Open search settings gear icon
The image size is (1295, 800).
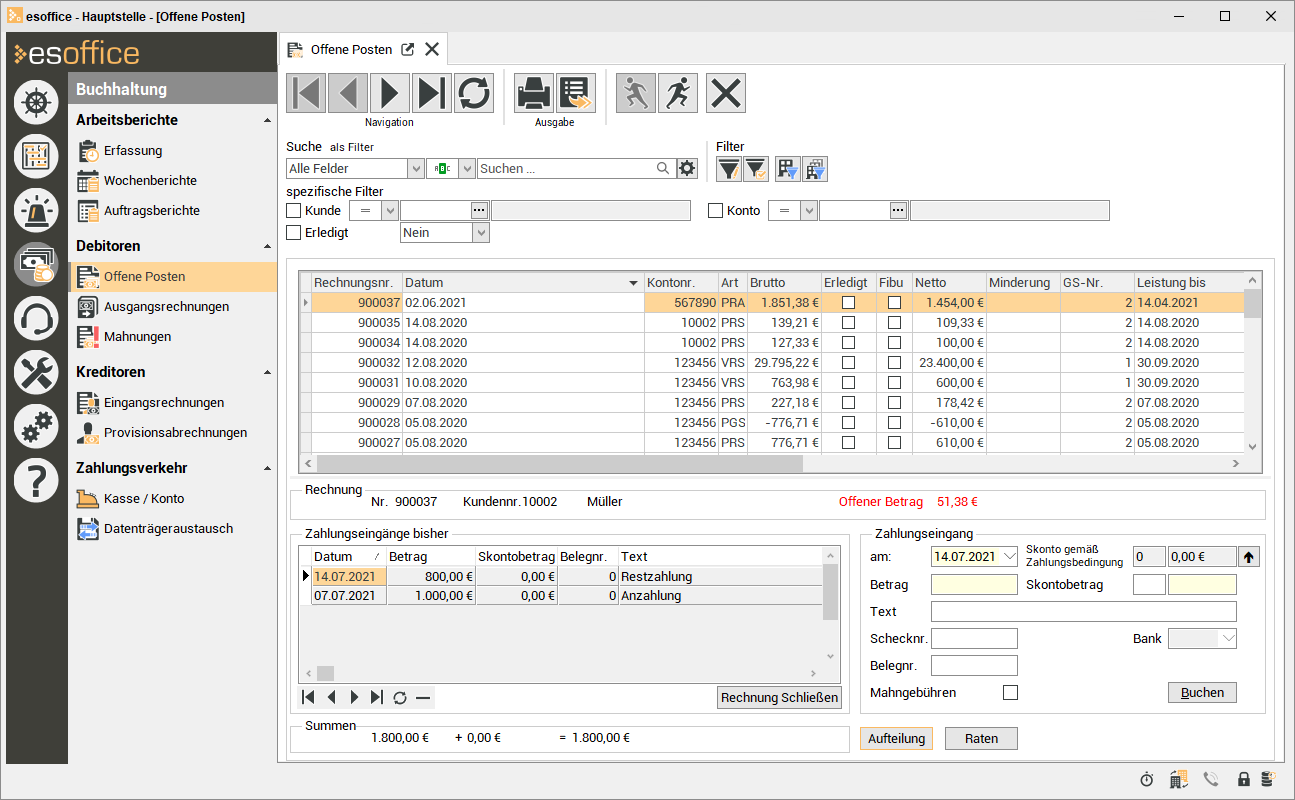pyautogui.click(x=686, y=169)
